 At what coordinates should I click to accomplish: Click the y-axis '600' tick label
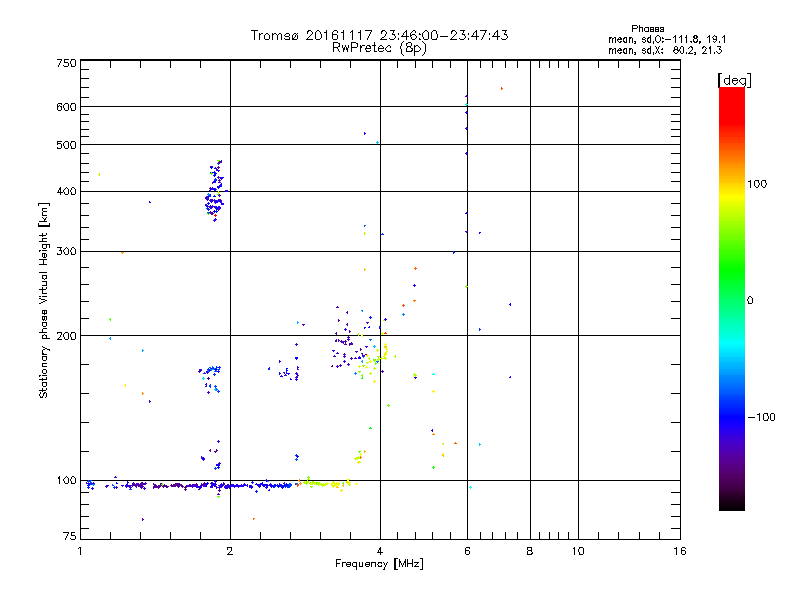pos(66,107)
